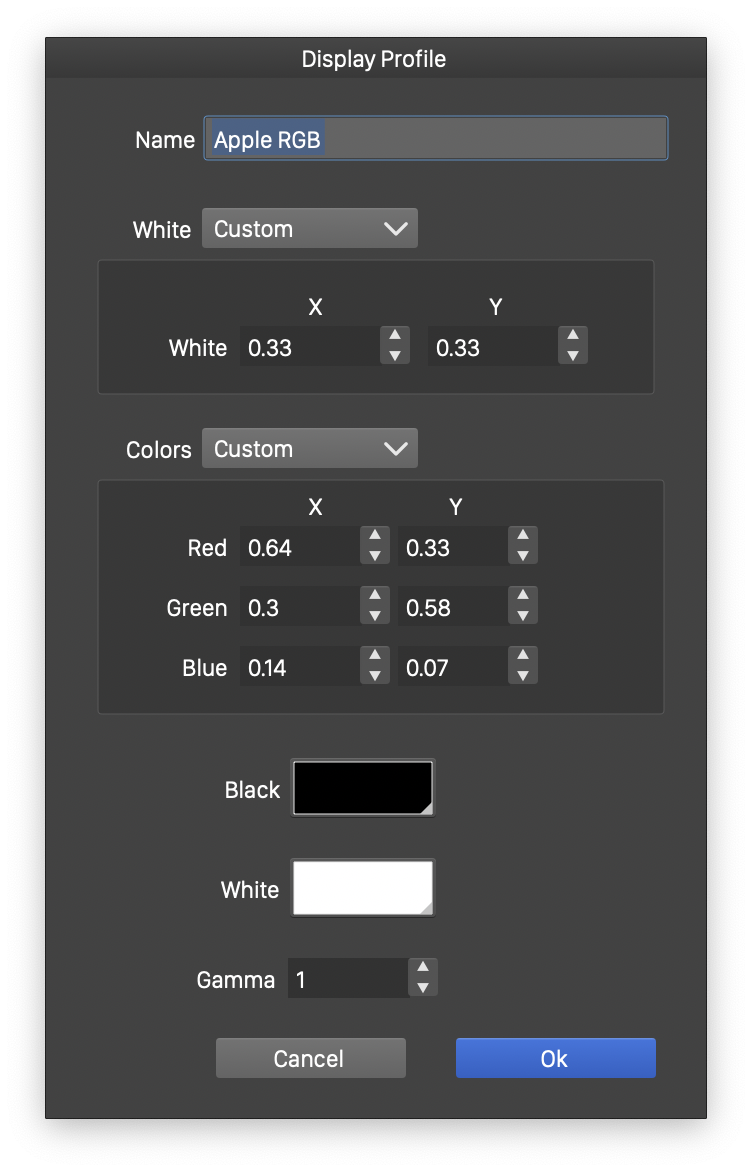
Task: Open the Colors preset dropdown
Action: tap(310, 449)
